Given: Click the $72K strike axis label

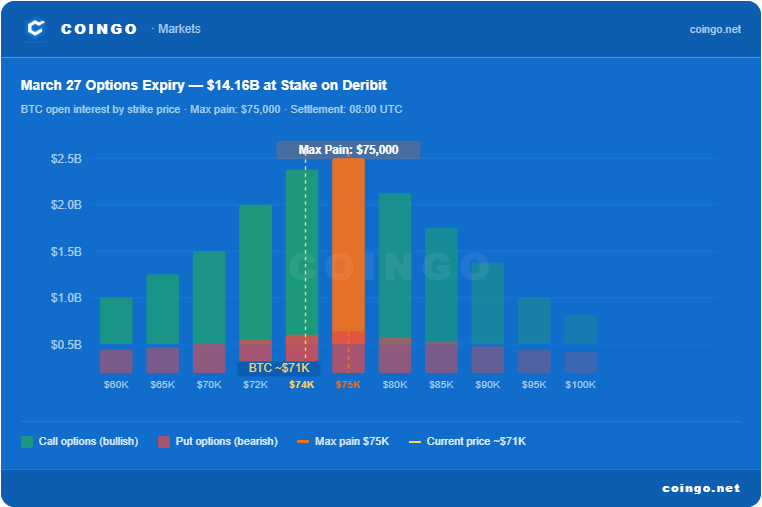Looking at the screenshot, I should [255, 385].
